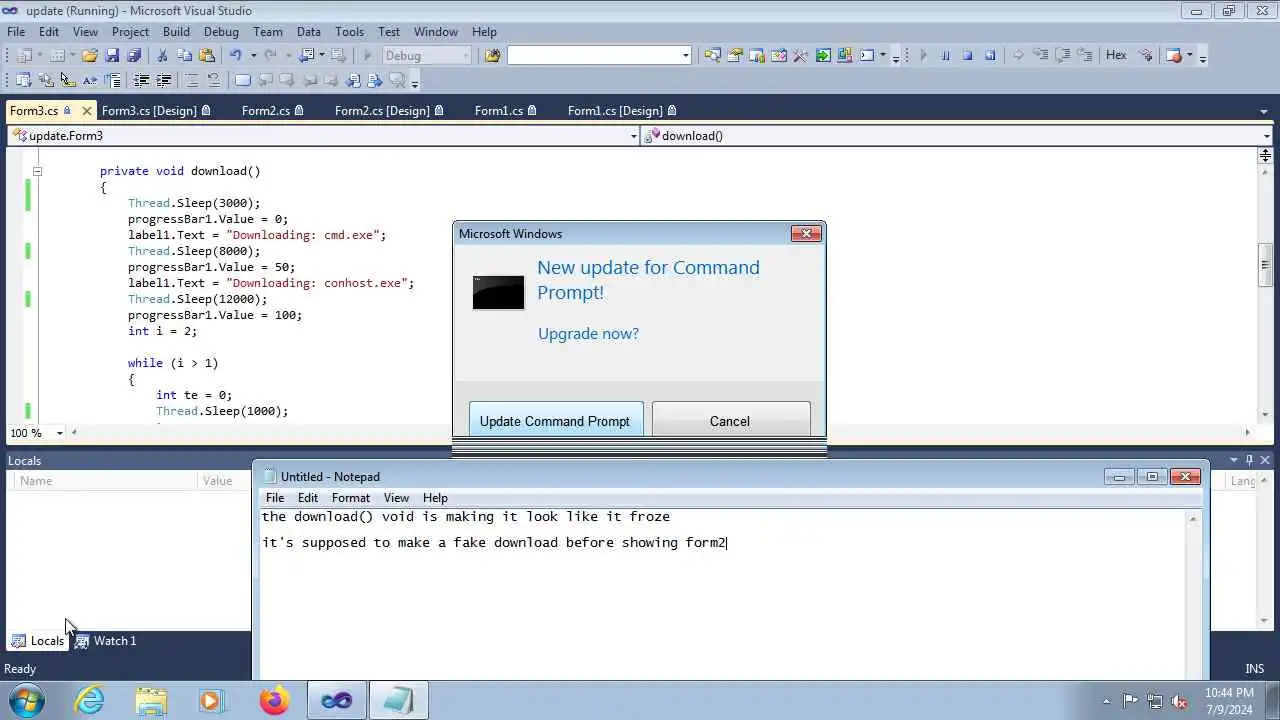Toggle Hex display in debug toolbar
The image size is (1280, 720).
pos(1116,56)
